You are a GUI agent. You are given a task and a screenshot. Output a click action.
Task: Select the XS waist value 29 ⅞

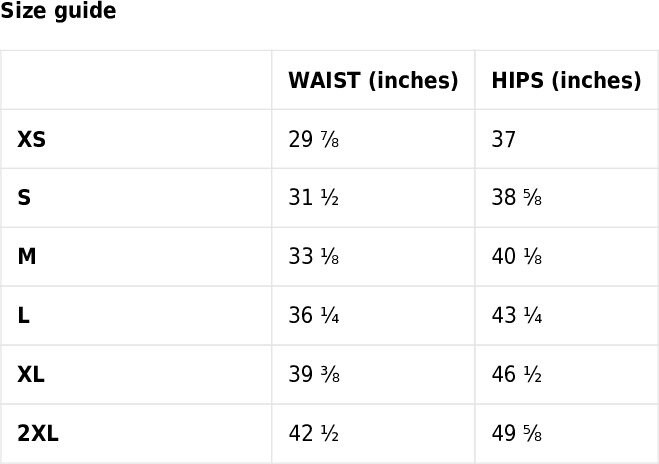click(x=314, y=139)
